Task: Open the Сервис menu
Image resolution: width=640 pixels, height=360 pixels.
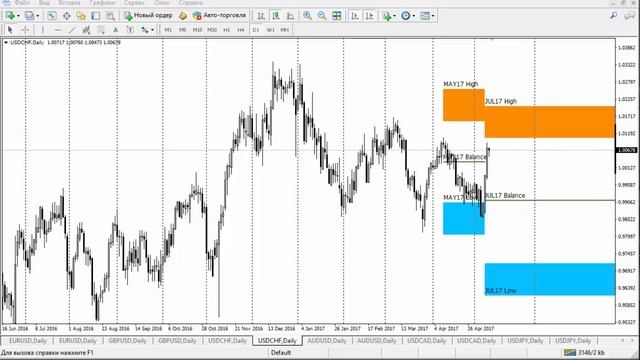Action: (135, 3)
